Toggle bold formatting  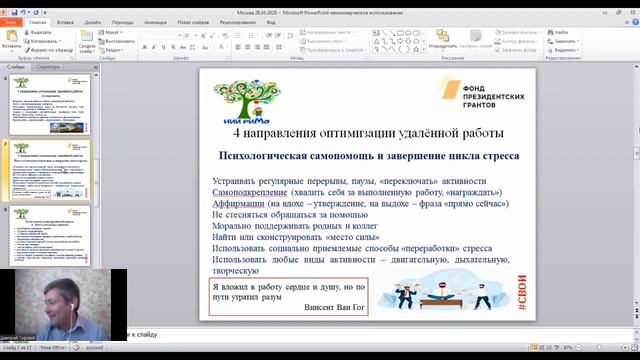pyautogui.click(x=144, y=47)
